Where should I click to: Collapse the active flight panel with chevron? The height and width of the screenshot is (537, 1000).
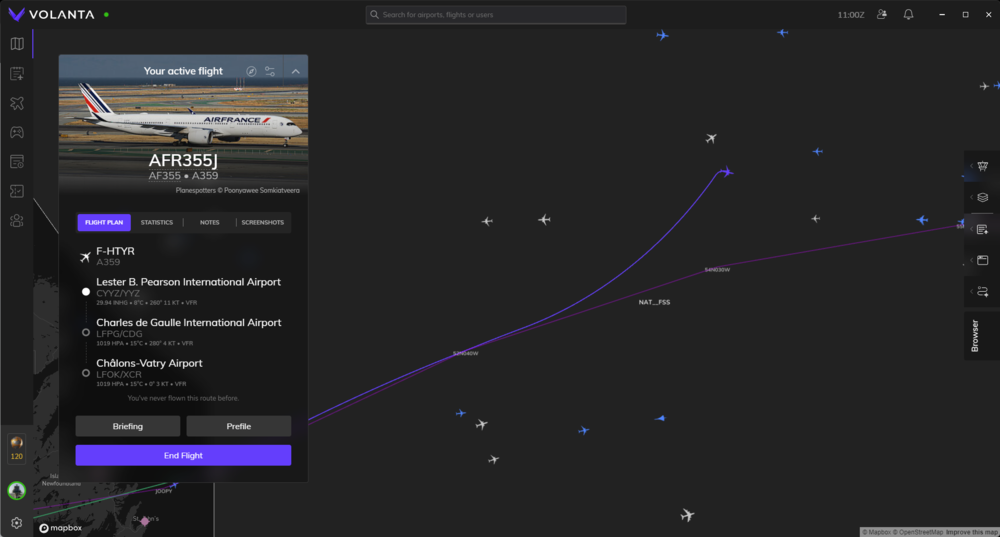pyautogui.click(x=296, y=71)
